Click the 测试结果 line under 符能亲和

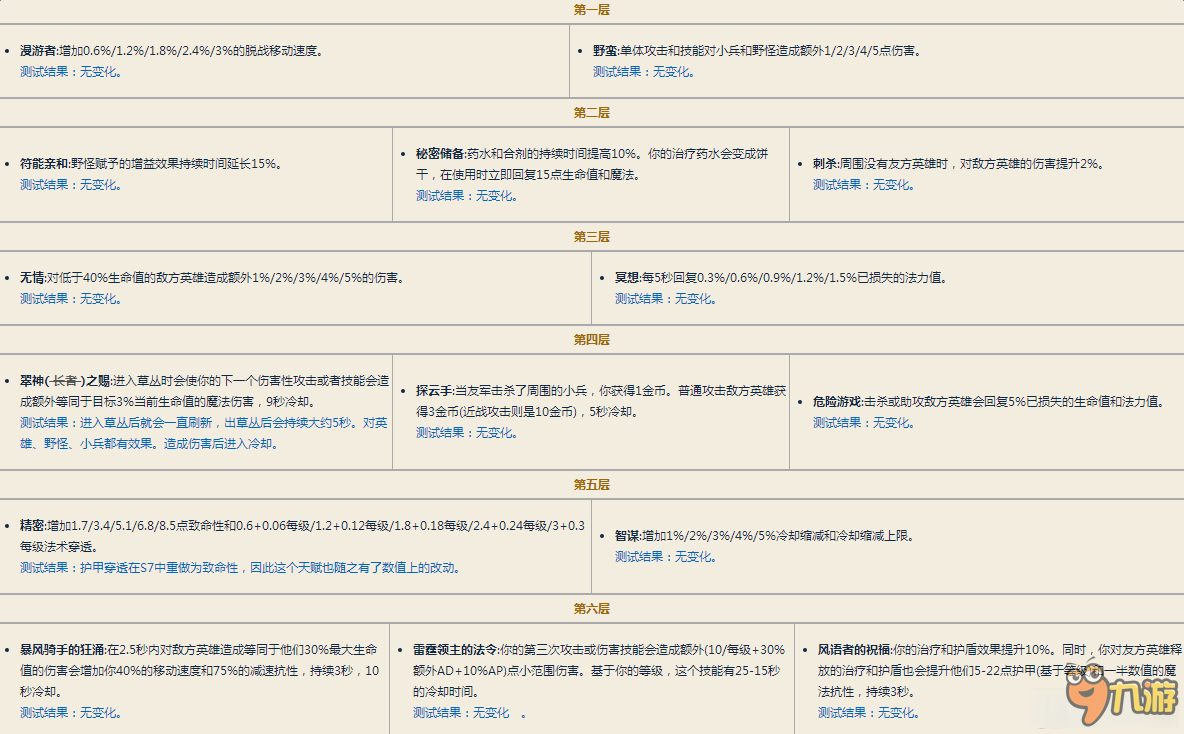(71, 184)
